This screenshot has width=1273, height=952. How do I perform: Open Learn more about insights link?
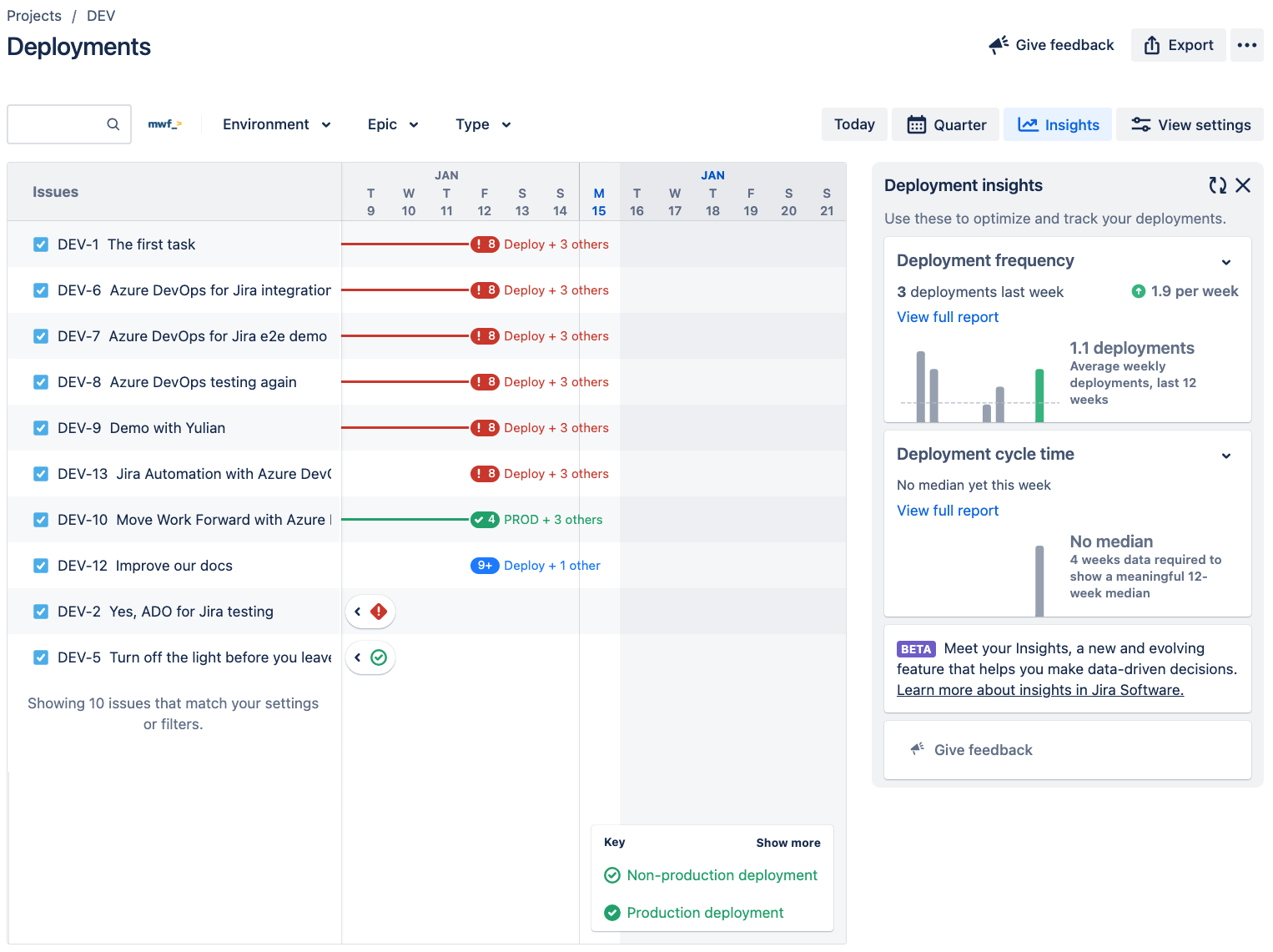pos(1039,690)
